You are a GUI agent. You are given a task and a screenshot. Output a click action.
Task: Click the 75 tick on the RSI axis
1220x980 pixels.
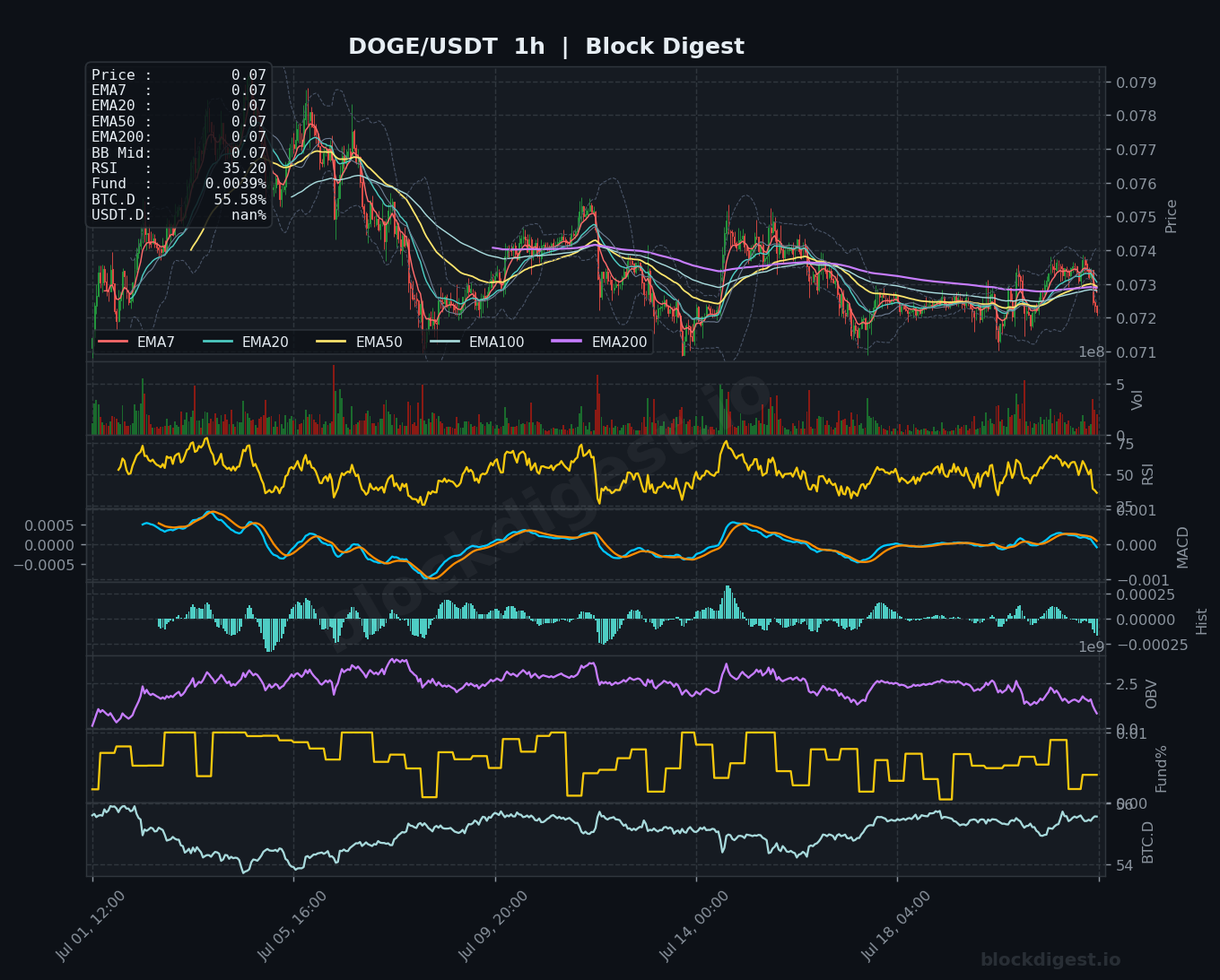coord(1125,444)
